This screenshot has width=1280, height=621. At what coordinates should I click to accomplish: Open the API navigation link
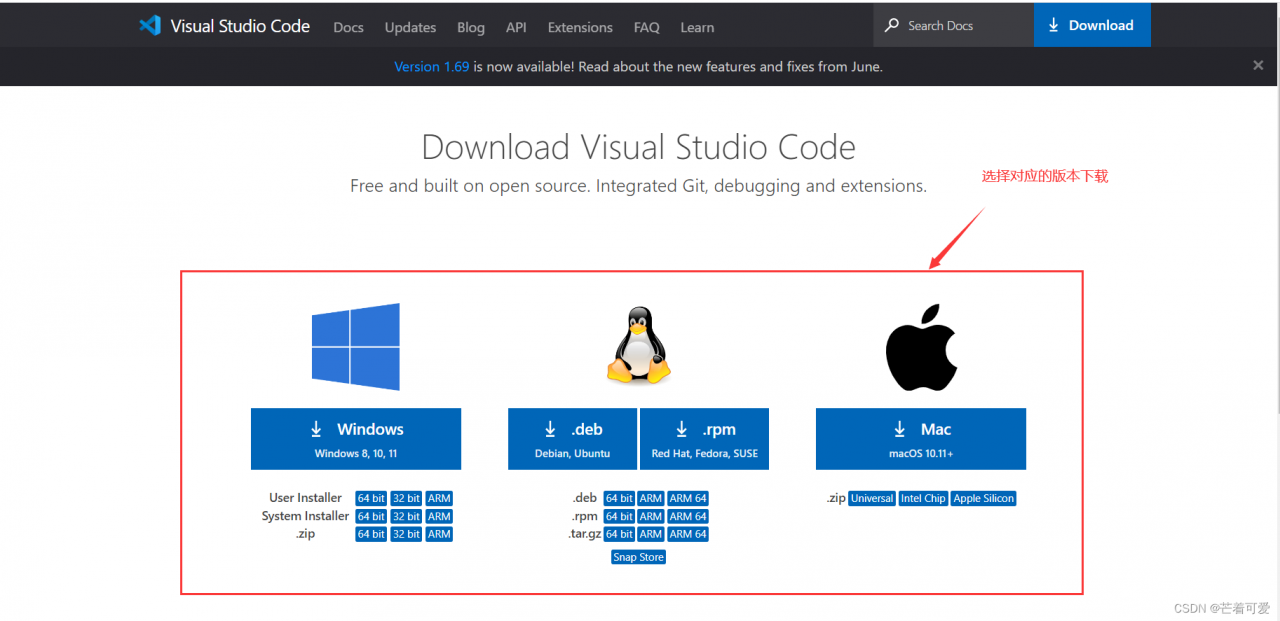click(516, 27)
